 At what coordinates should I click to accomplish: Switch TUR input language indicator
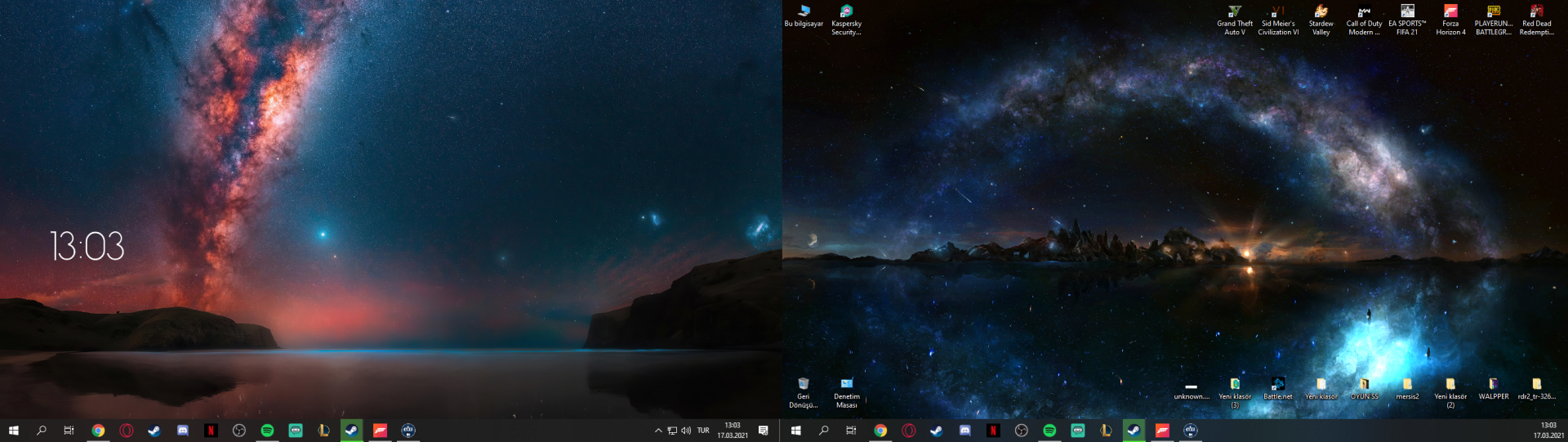point(703,431)
